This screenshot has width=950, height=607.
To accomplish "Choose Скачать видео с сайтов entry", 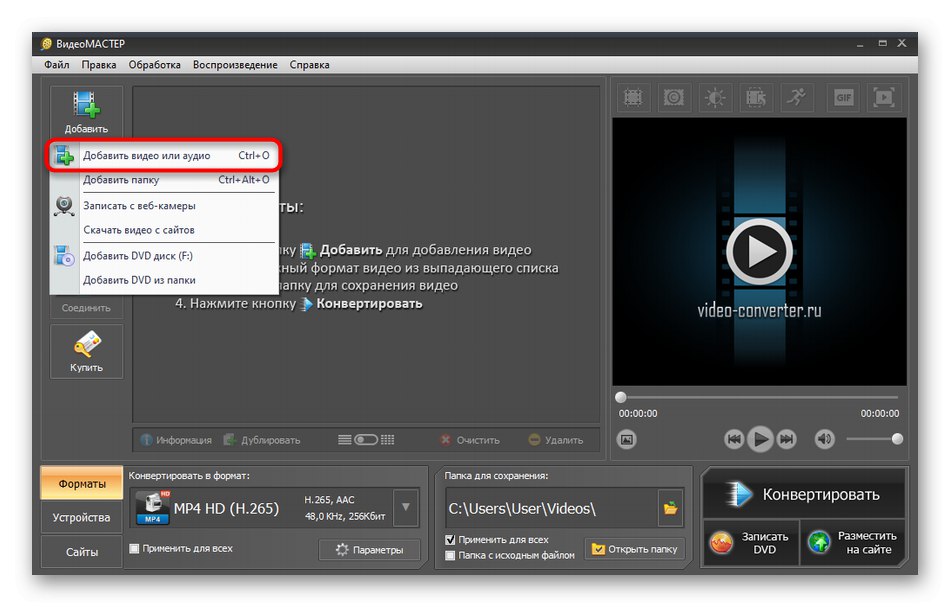I will (x=164, y=230).
